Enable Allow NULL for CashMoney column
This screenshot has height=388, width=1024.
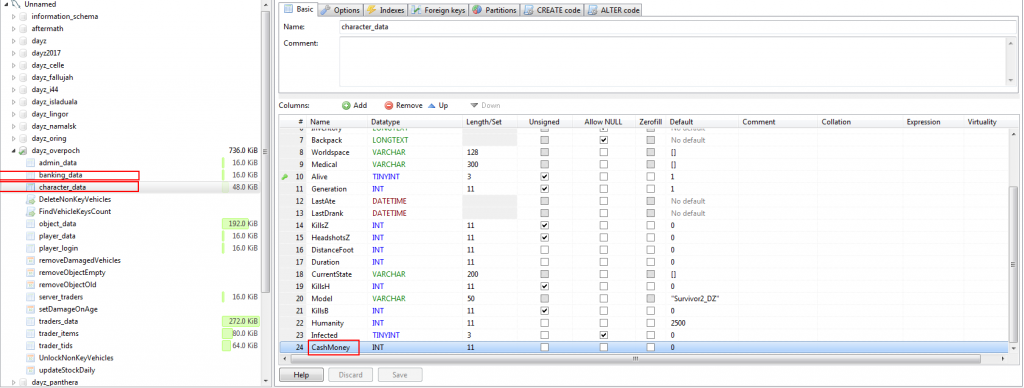click(x=604, y=348)
